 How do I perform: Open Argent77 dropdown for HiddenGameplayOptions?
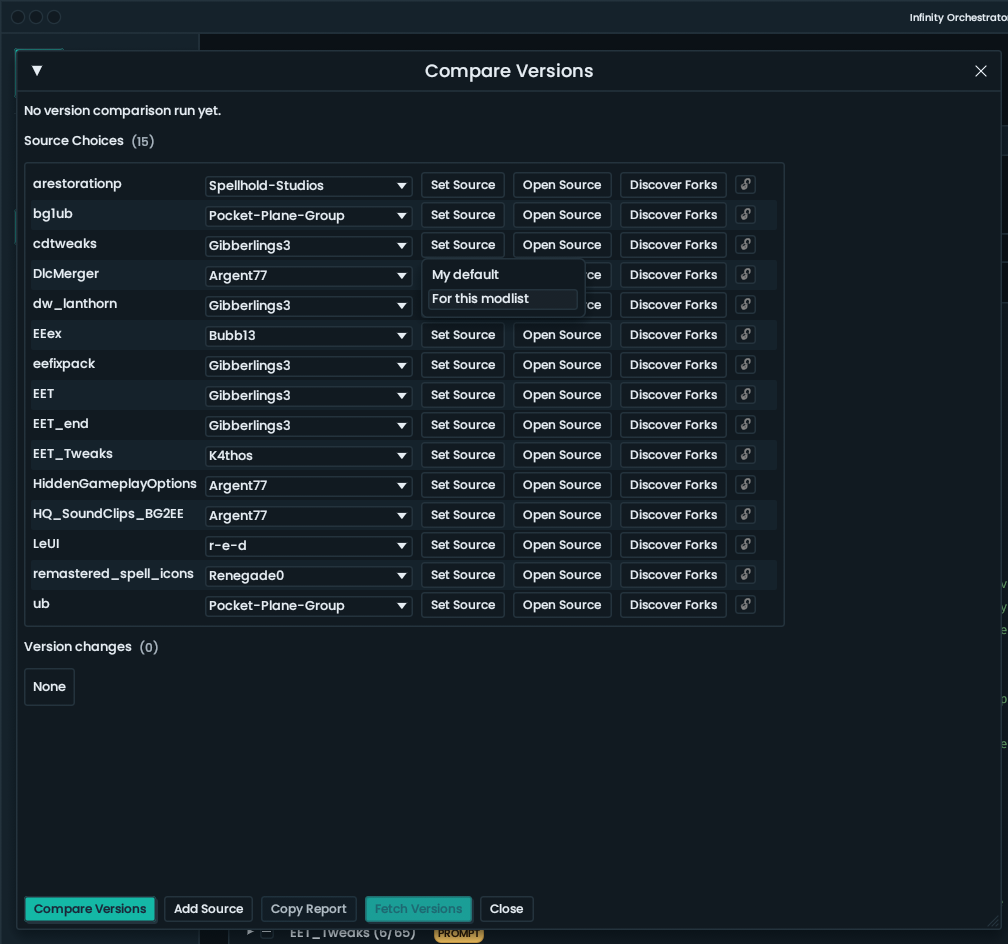tap(309, 486)
